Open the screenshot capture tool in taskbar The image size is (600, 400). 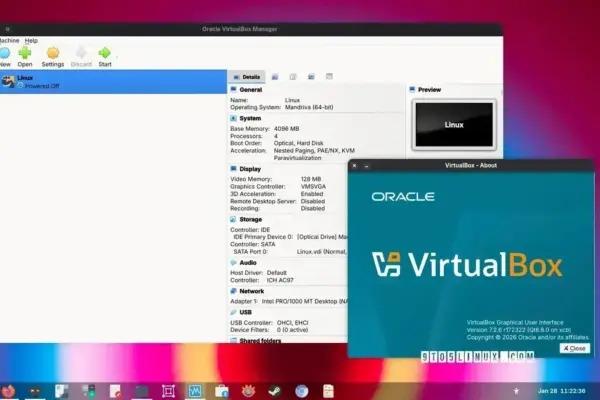coord(168,391)
